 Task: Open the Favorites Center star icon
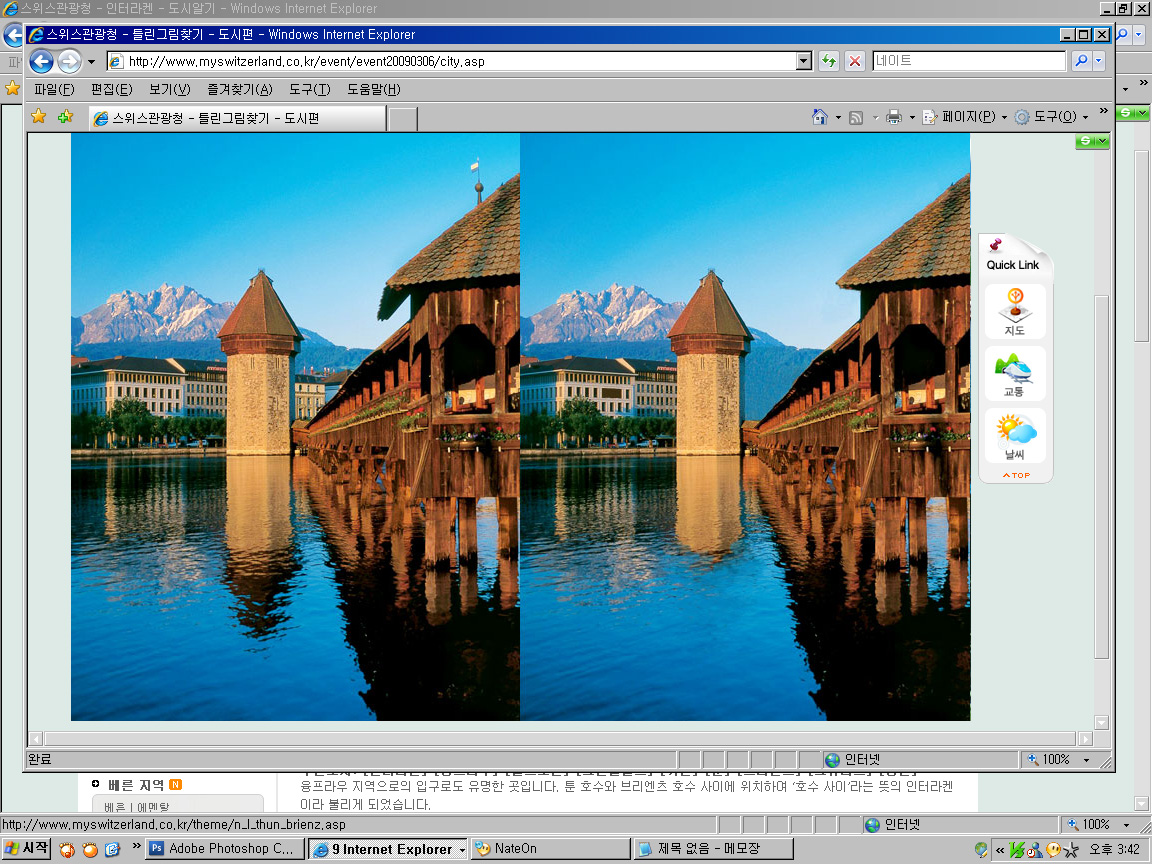[x=39, y=117]
